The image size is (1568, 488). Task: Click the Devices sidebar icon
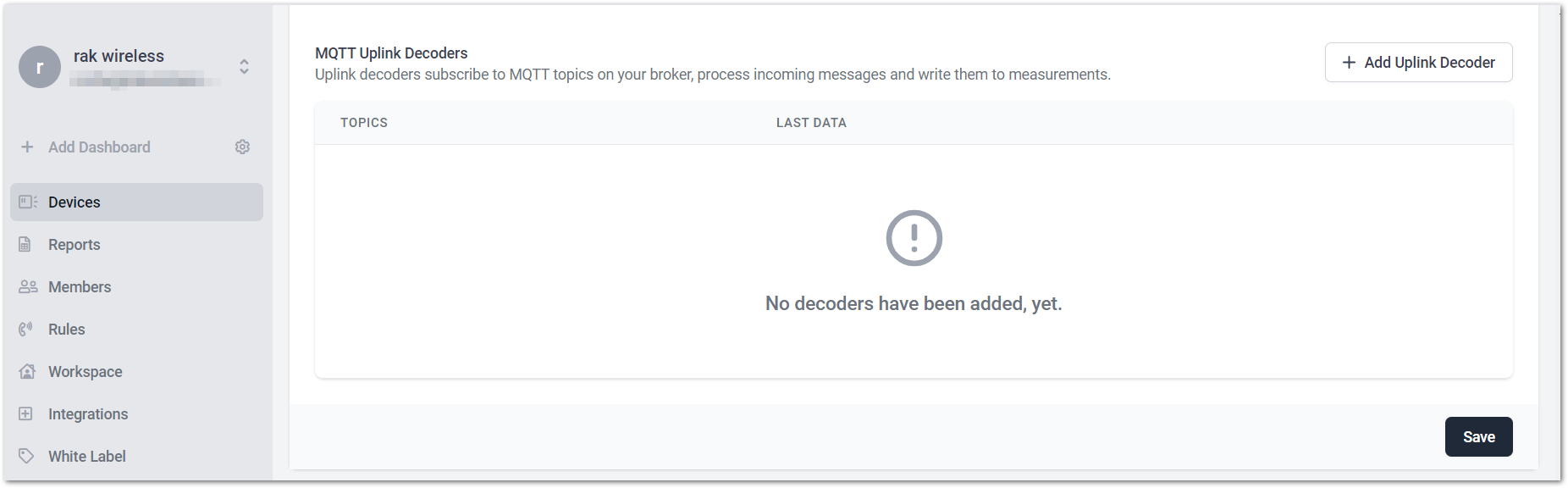[x=28, y=202]
